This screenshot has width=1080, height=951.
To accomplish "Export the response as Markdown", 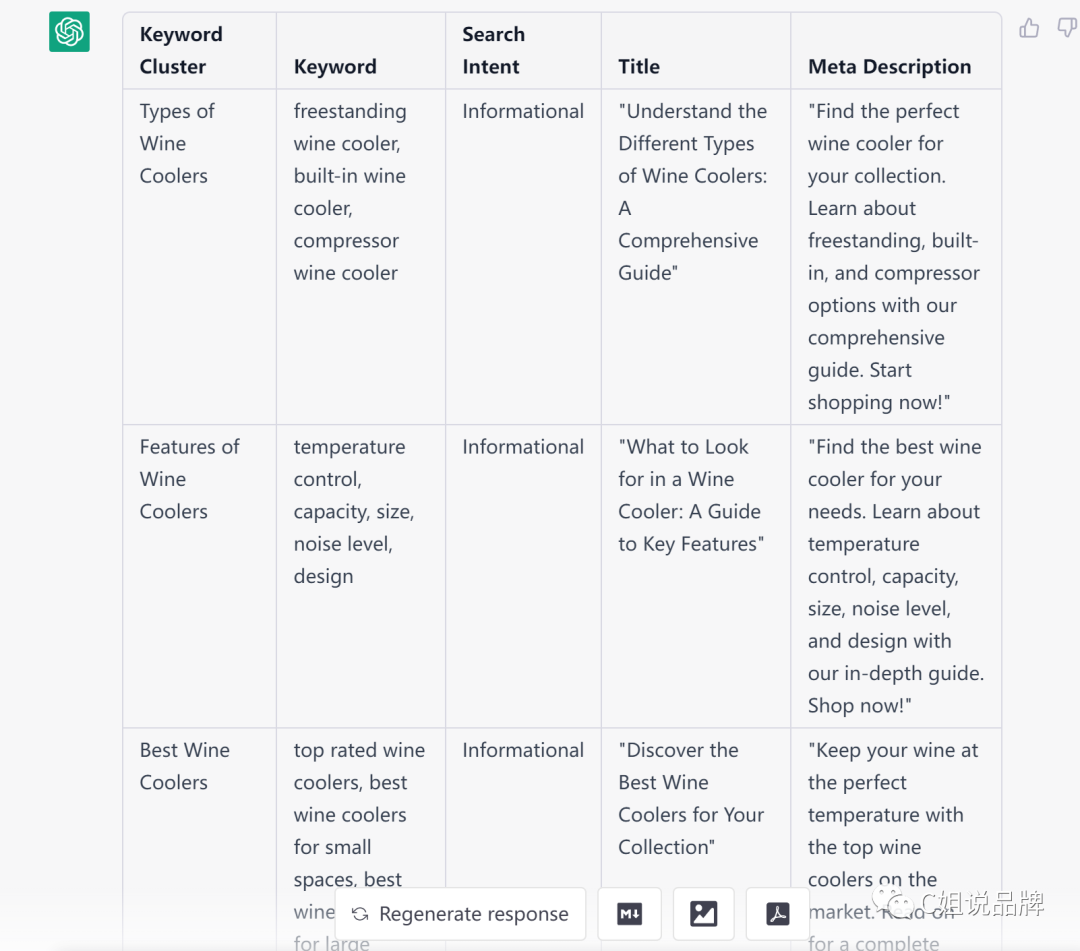I will click(630, 914).
